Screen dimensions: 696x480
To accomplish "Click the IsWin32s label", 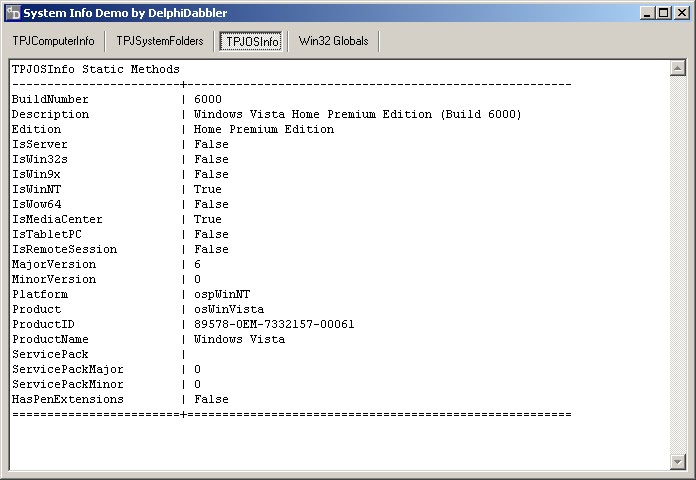I will tap(40, 159).
